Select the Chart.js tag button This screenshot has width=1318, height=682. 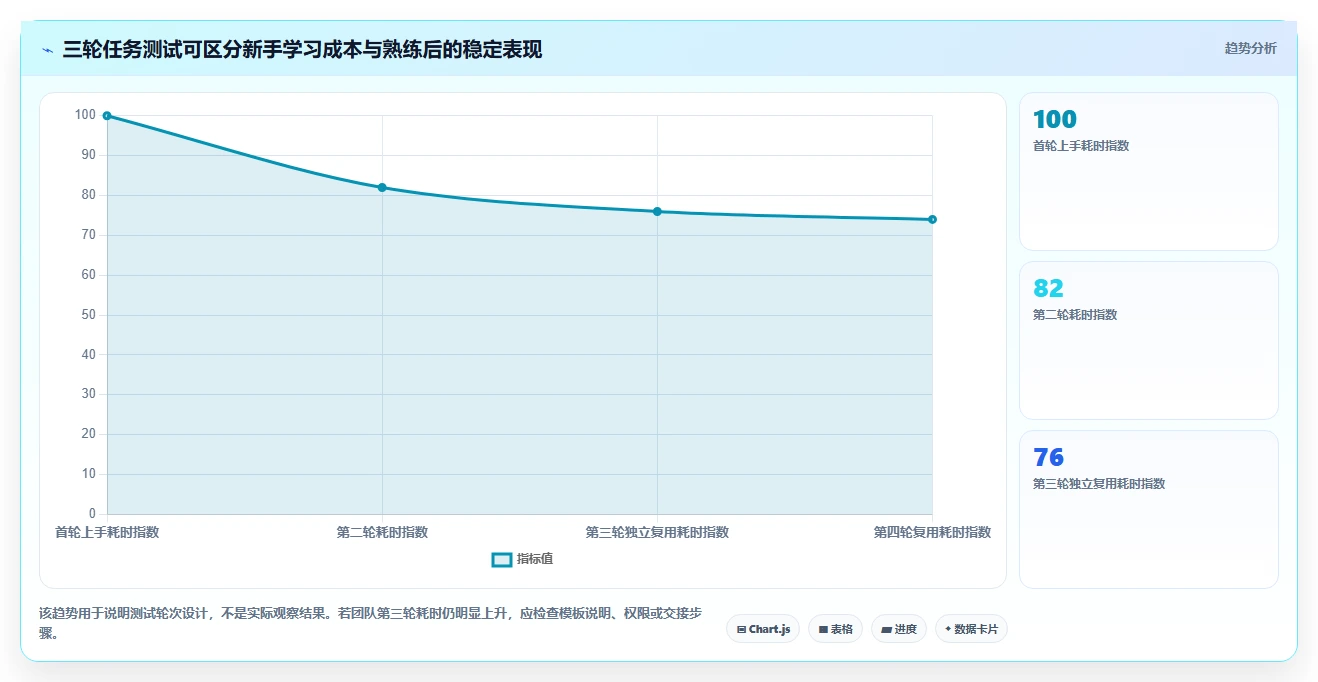[763, 629]
